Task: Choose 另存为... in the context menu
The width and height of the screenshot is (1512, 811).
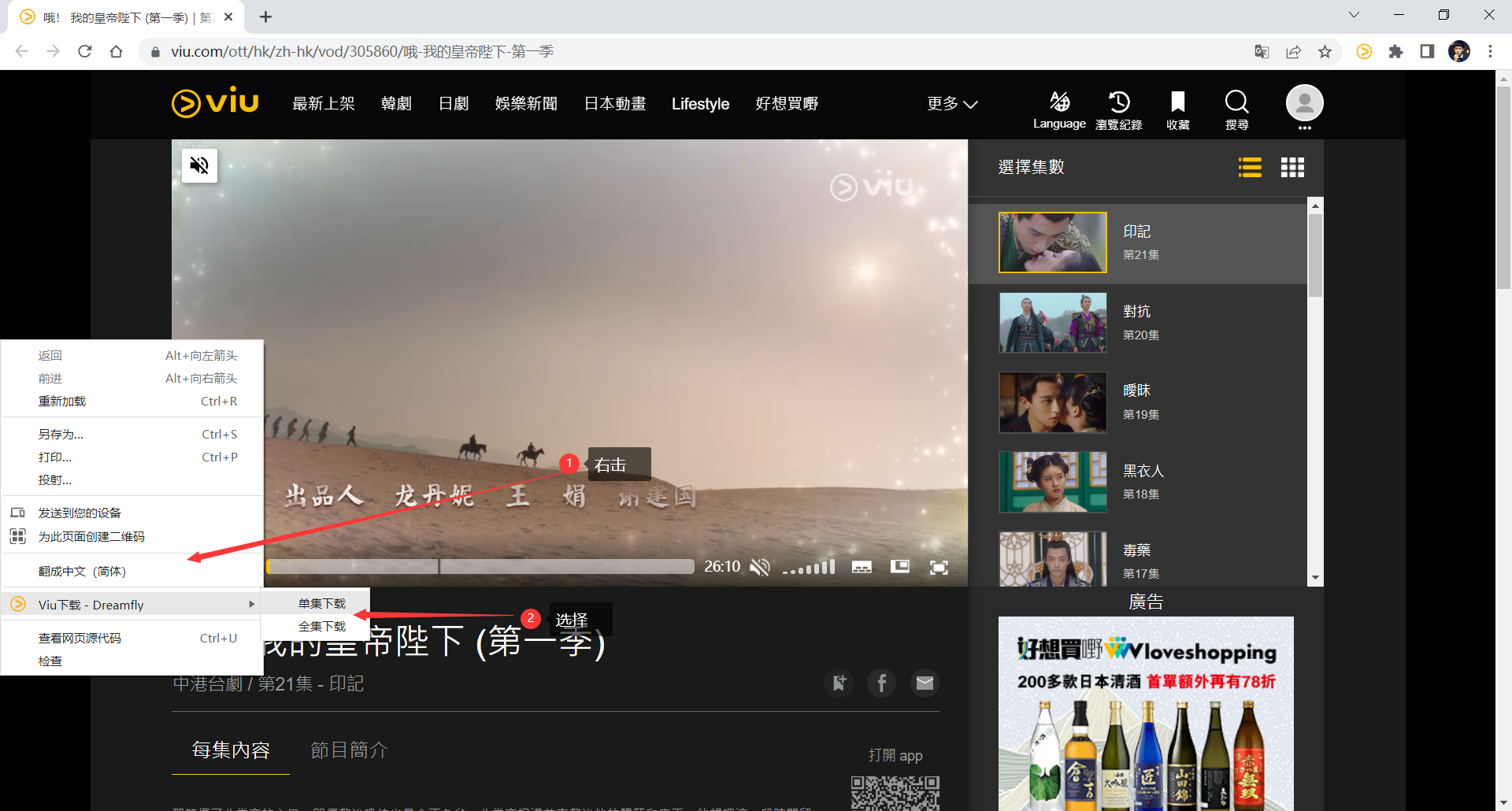Action: click(132, 435)
